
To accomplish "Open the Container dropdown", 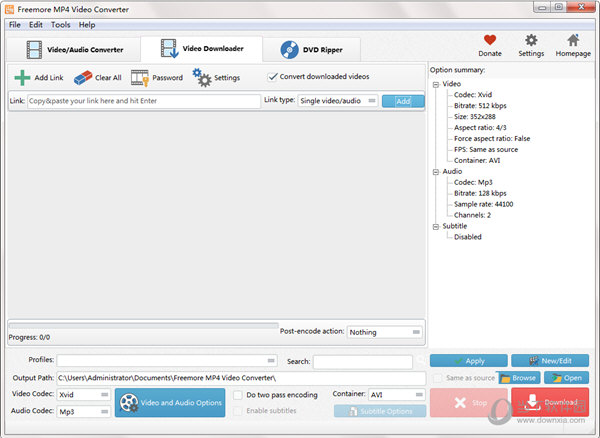I will tap(397, 394).
